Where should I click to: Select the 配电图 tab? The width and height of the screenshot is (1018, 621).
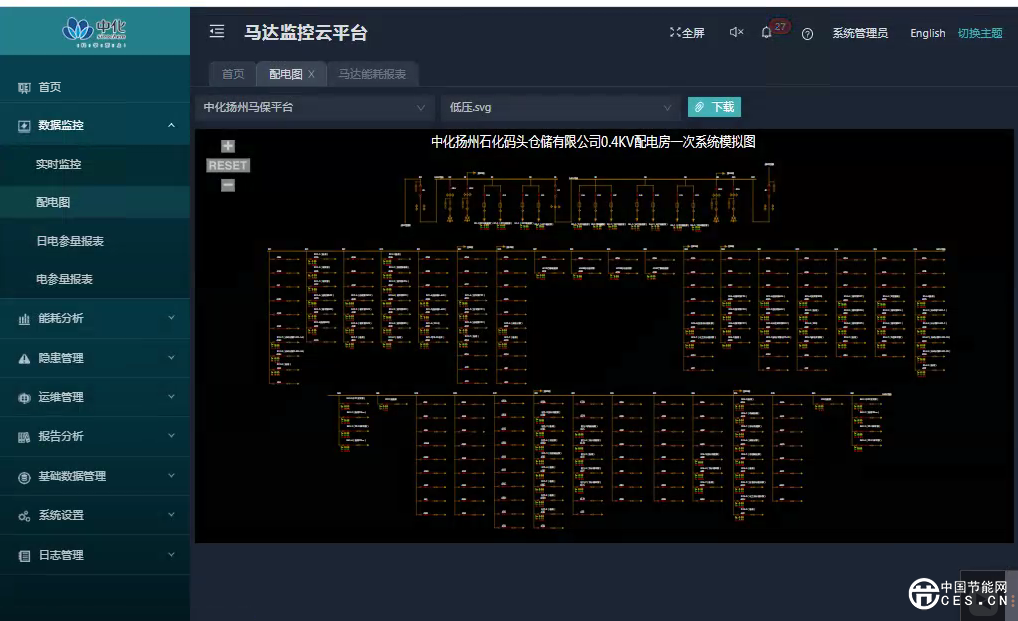point(286,74)
